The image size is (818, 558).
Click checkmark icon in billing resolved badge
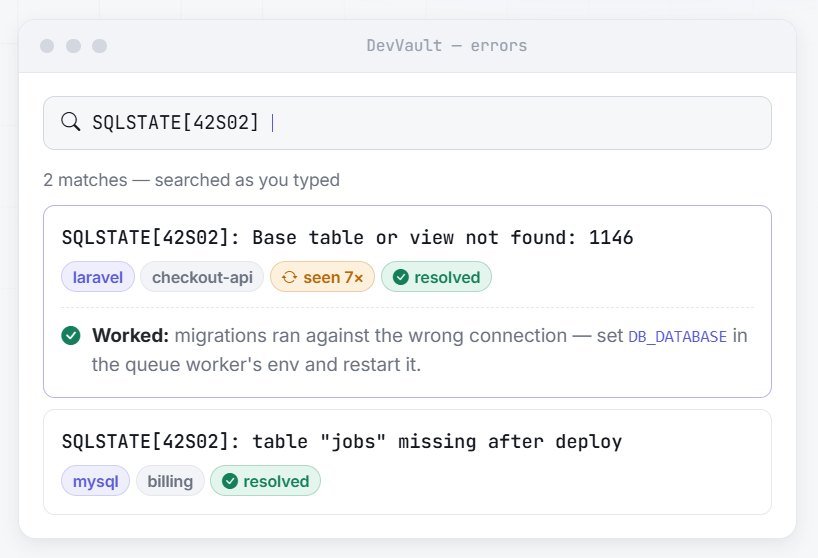pyautogui.click(x=230, y=481)
